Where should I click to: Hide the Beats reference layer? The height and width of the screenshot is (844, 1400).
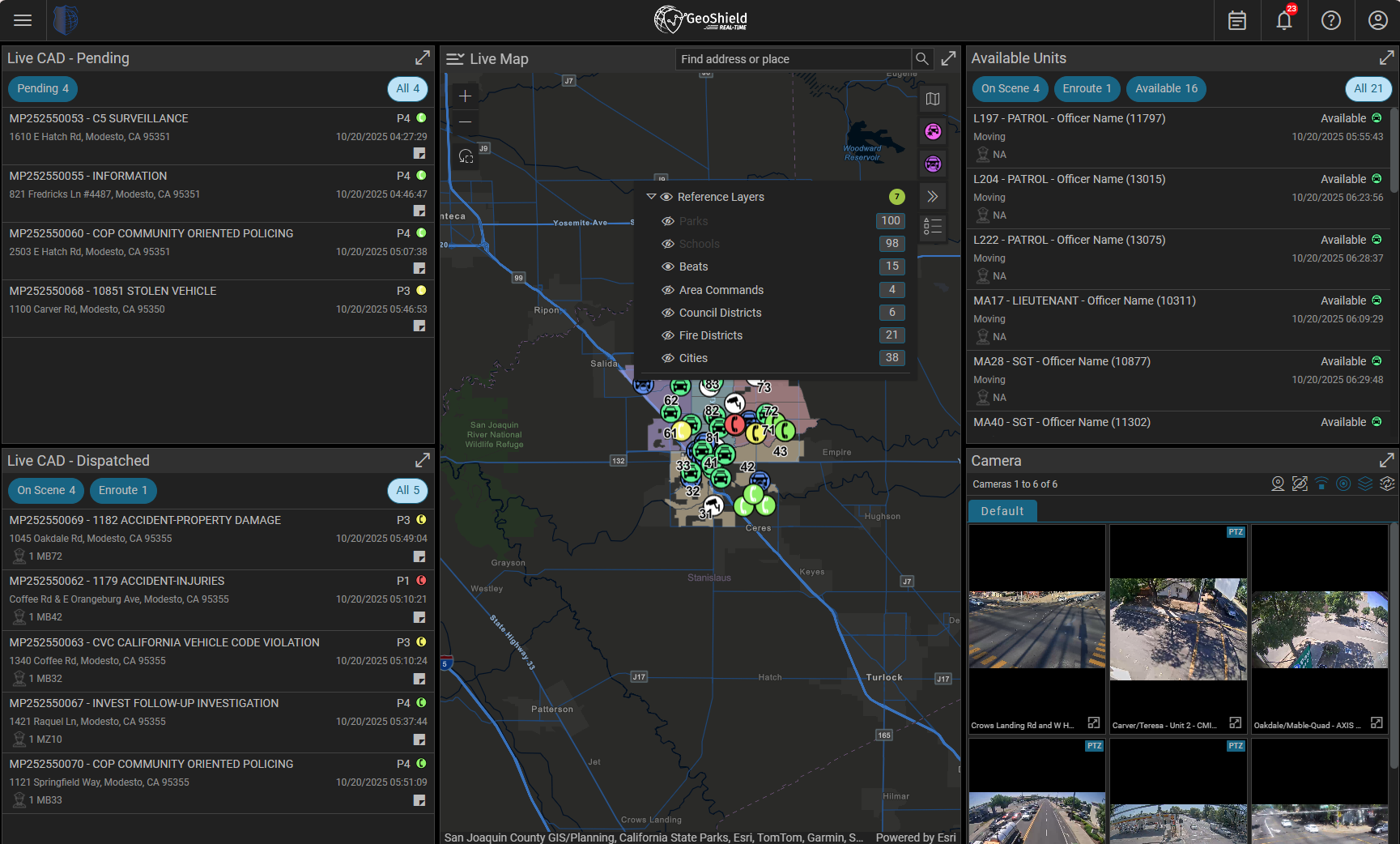[668, 266]
